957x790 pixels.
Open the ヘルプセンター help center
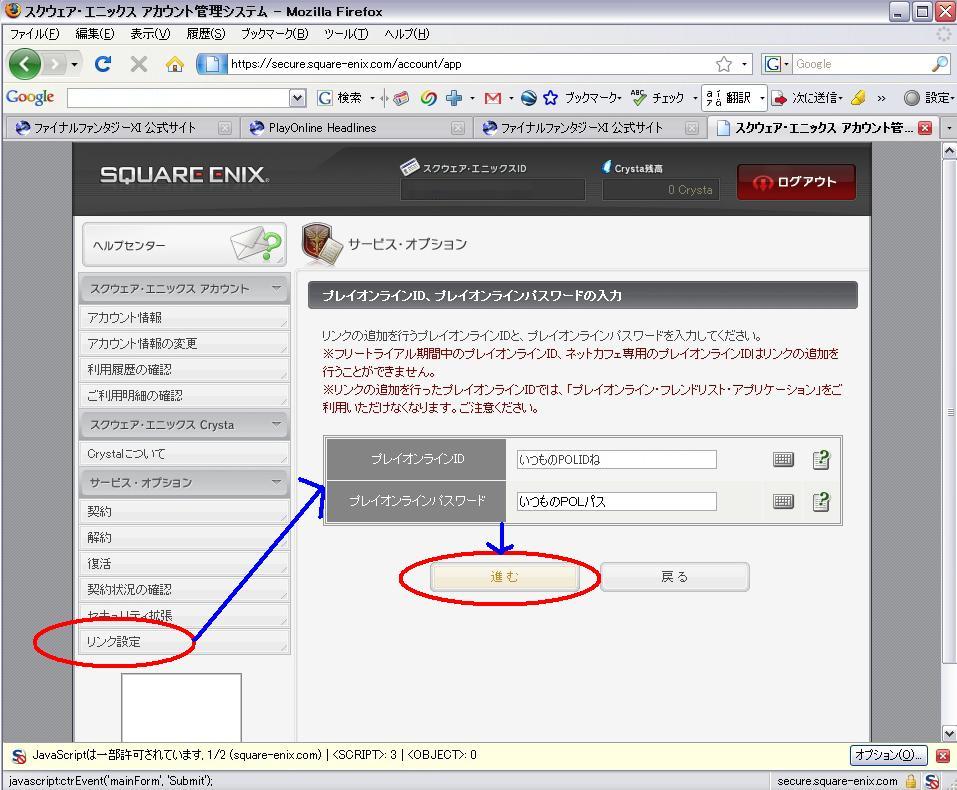tap(184, 245)
